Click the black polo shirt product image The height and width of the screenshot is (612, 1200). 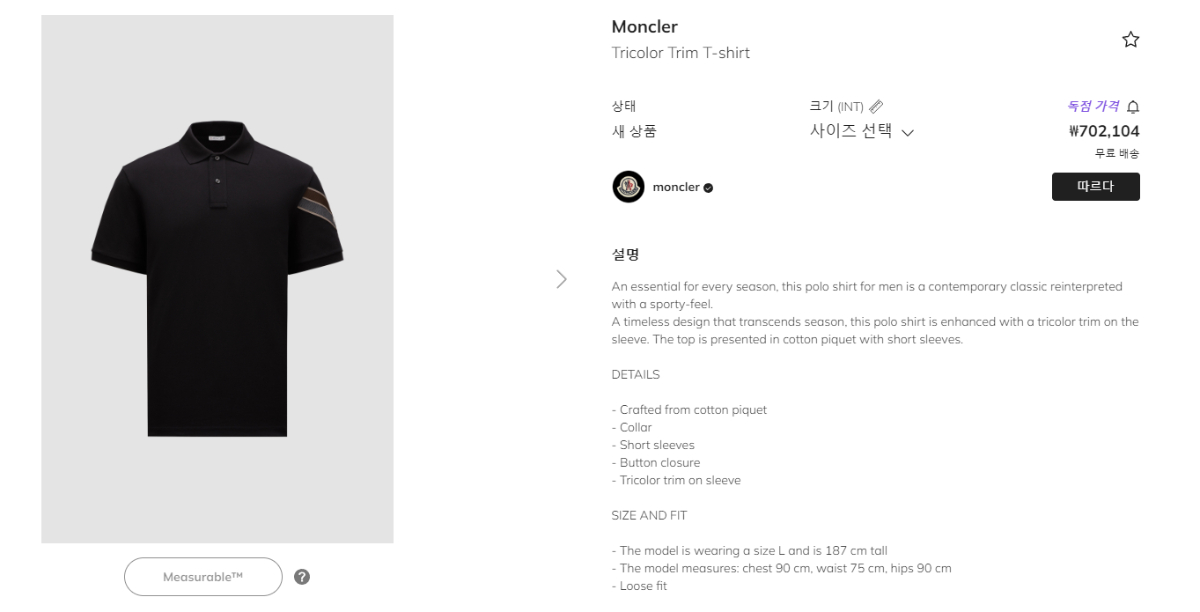tap(217, 279)
